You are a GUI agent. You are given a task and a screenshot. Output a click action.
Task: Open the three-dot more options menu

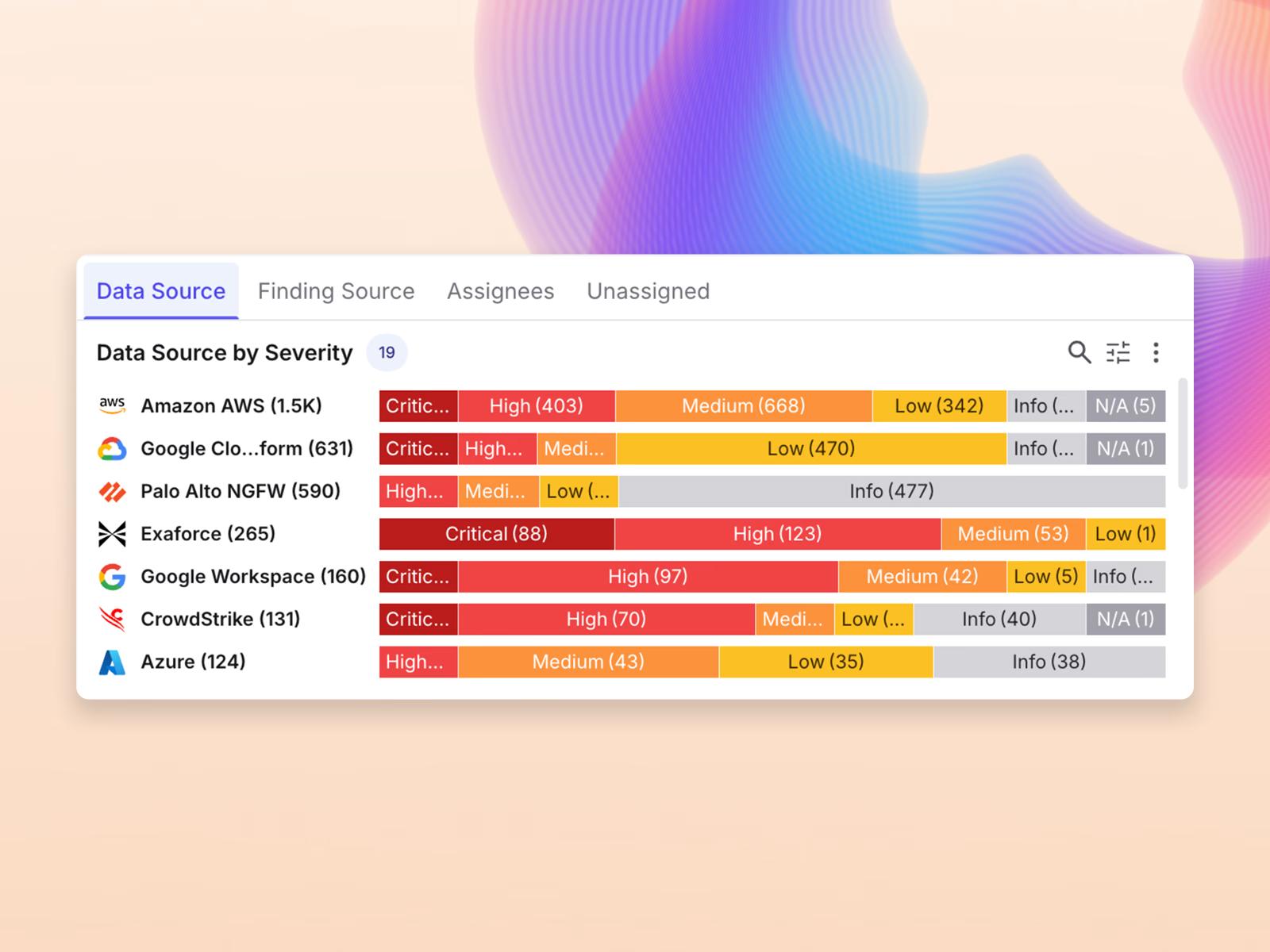(1156, 352)
